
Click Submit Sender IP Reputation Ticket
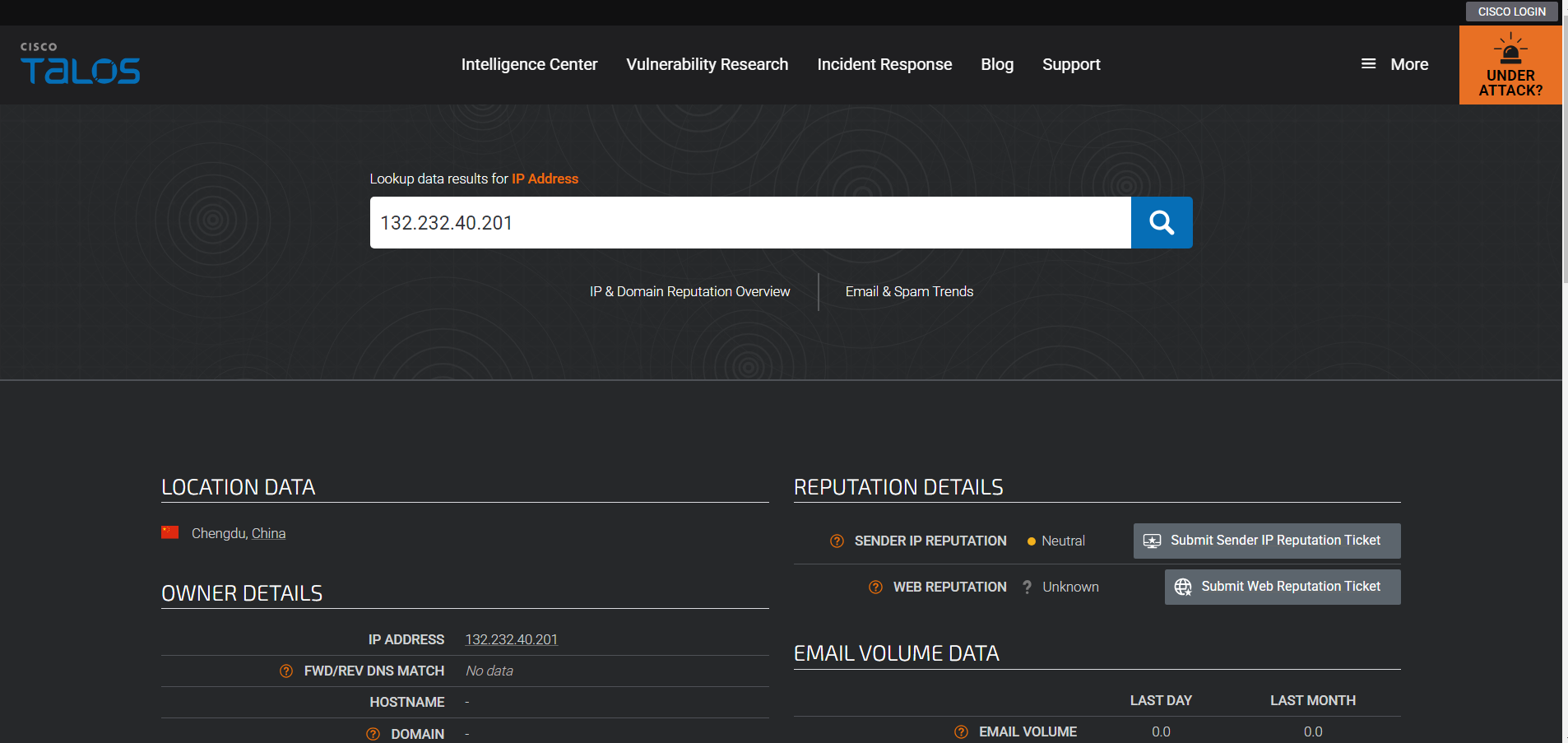click(x=1267, y=541)
